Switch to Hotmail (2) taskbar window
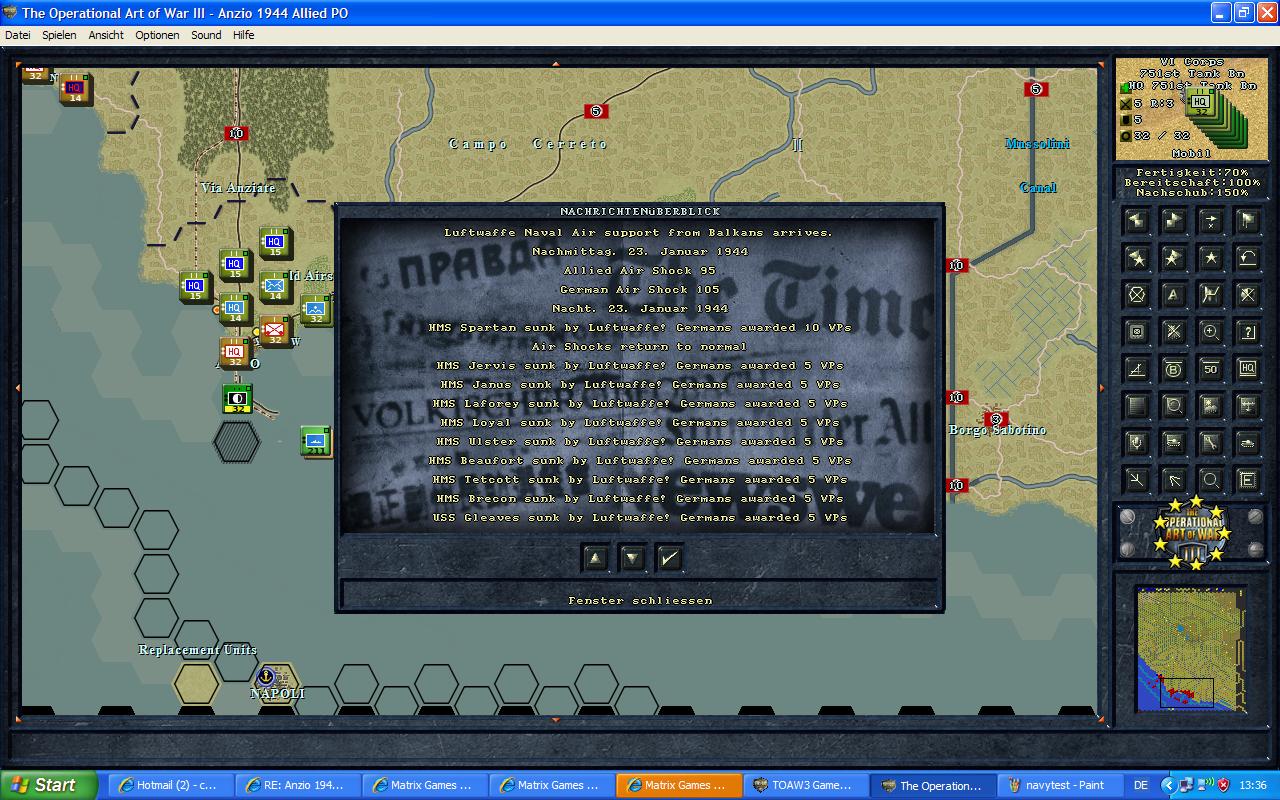 [171, 785]
